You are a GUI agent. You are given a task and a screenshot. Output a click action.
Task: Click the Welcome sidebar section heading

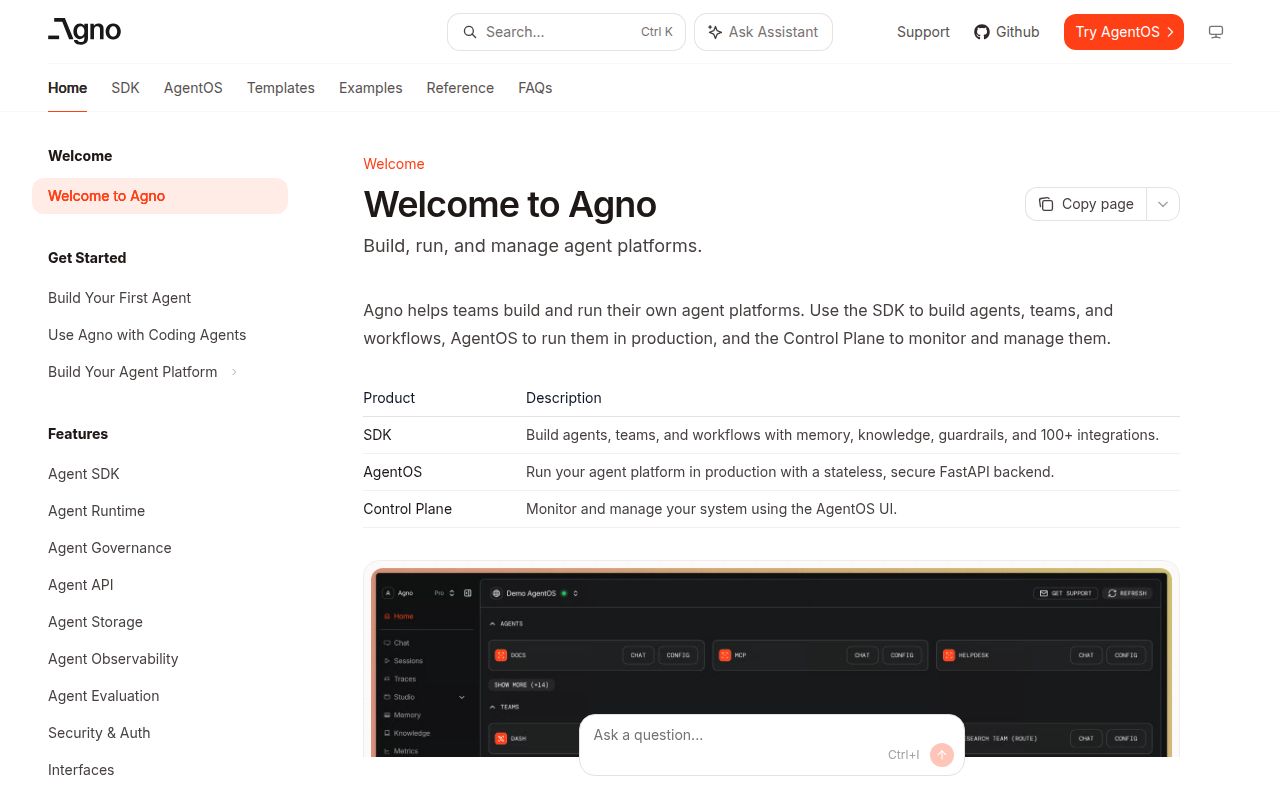click(x=80, y=156)
